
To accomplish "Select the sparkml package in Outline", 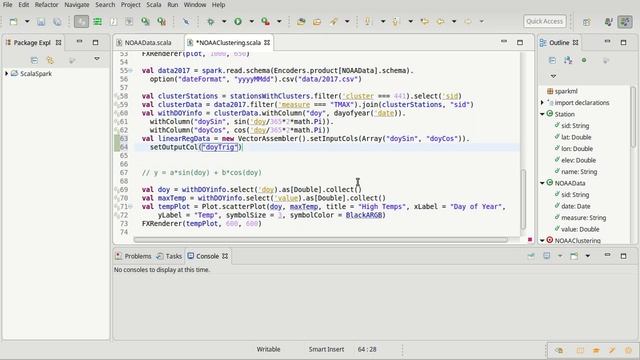I will 566,91.
